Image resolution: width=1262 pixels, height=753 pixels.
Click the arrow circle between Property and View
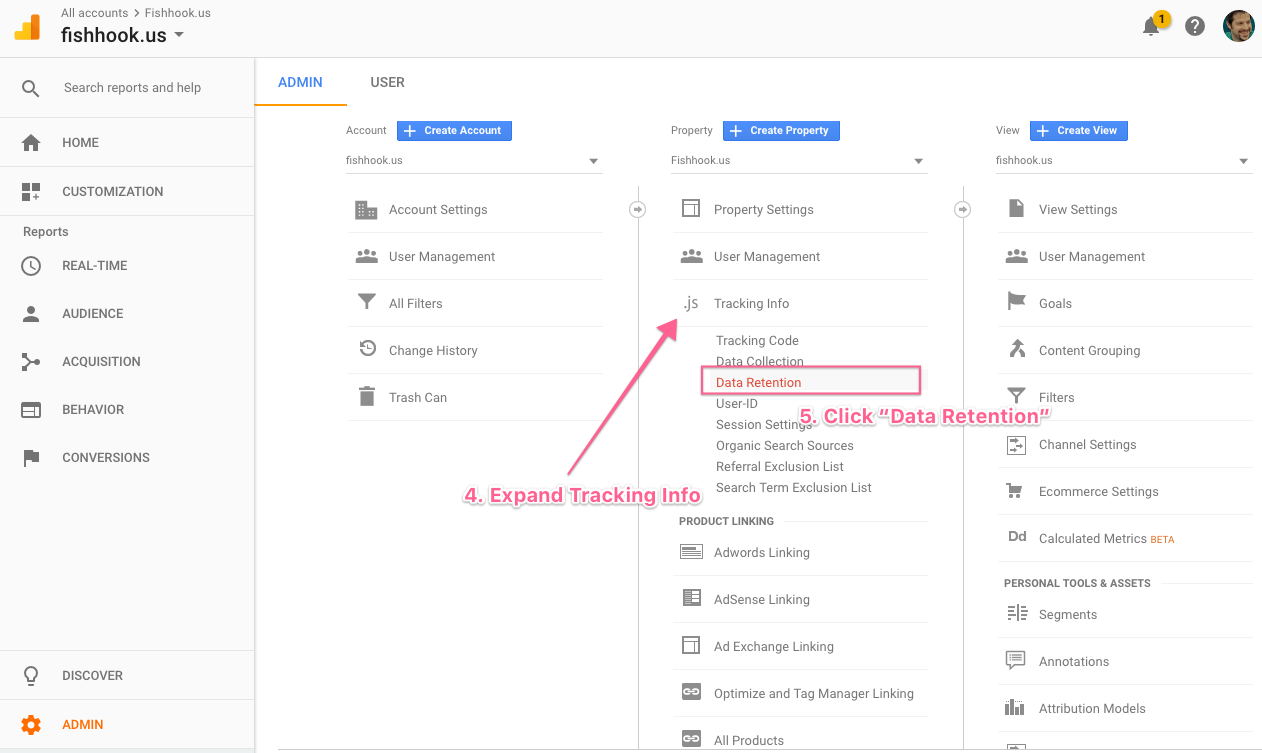(x=962, y=209)
